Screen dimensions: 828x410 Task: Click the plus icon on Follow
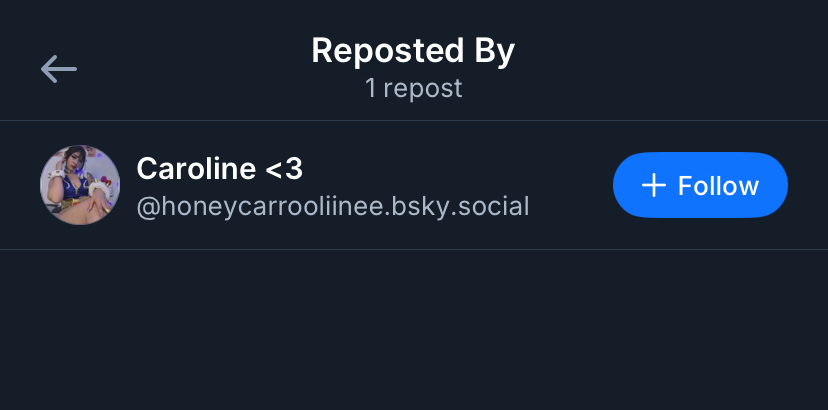tap(653, 186)
